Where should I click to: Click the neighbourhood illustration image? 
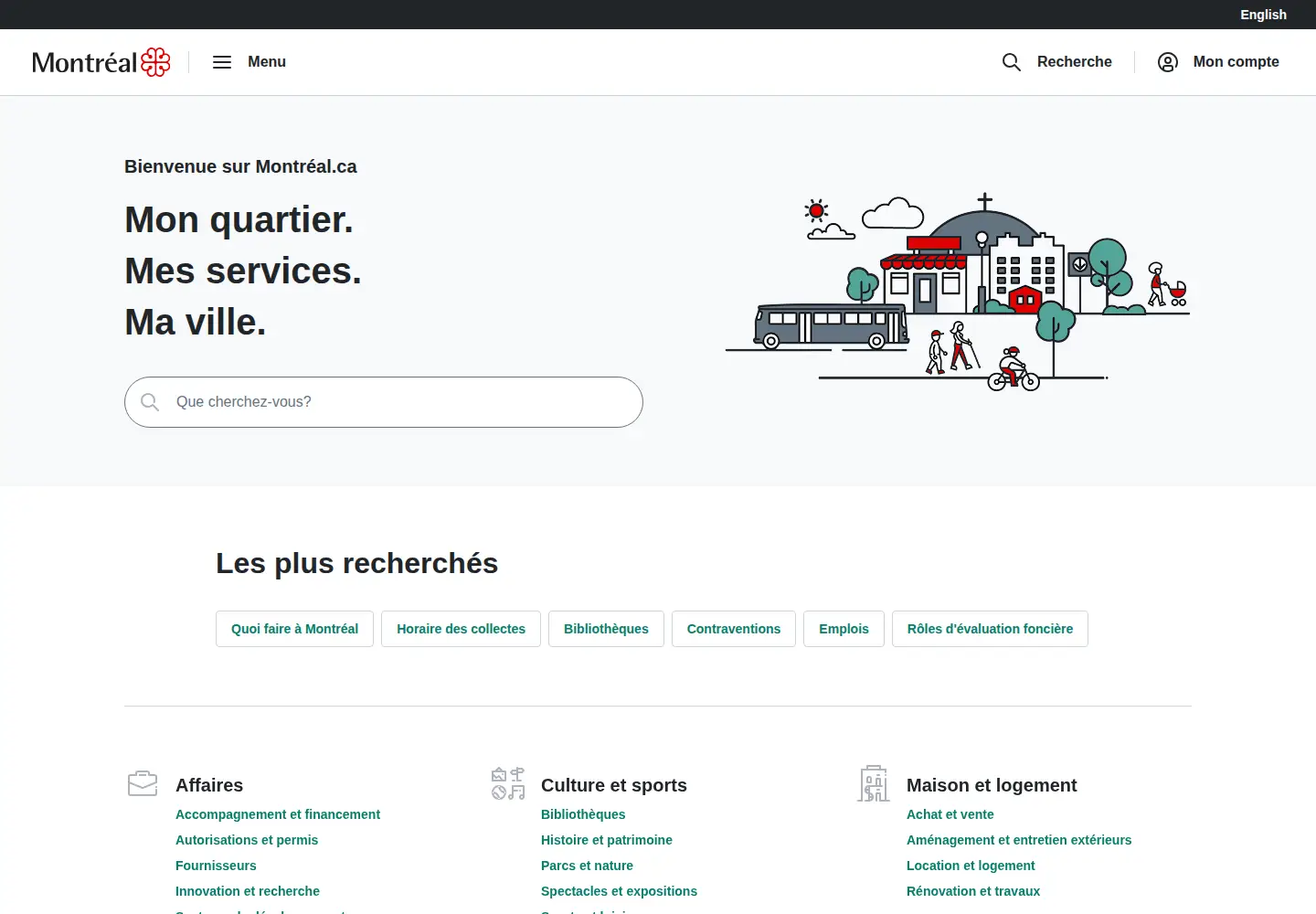[958, 292]
